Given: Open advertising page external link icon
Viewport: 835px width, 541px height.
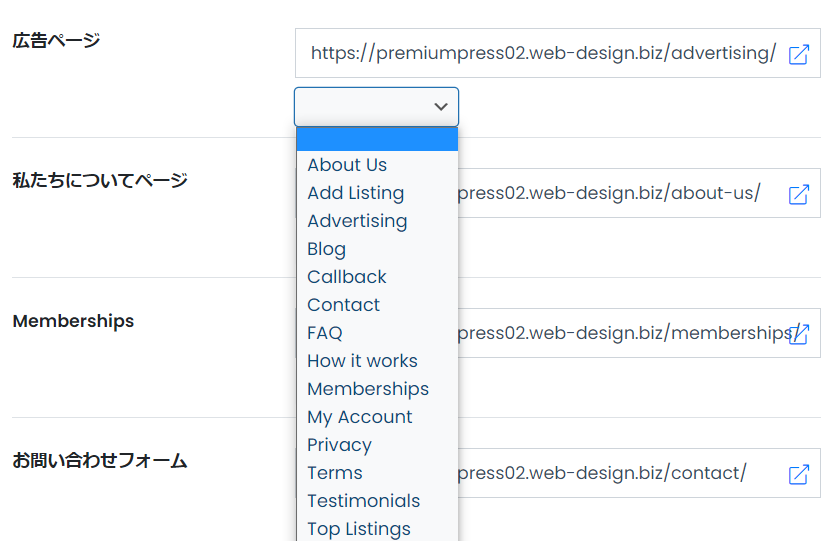Looking at the screenshot, I should coord(799,54).
